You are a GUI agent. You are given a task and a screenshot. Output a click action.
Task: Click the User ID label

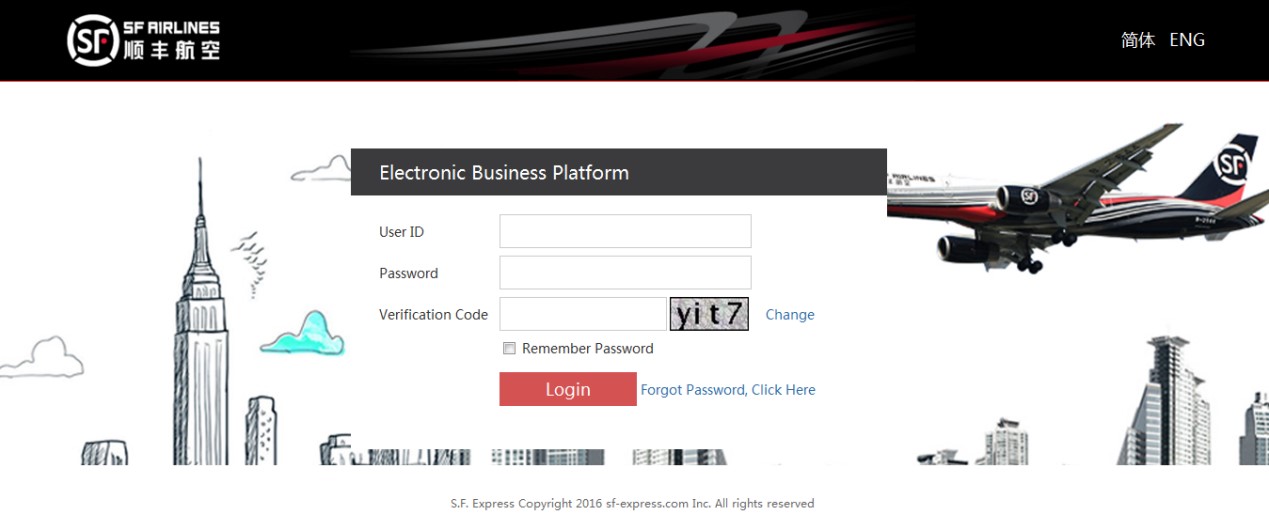pyautogui.click(x=401, y=232)
